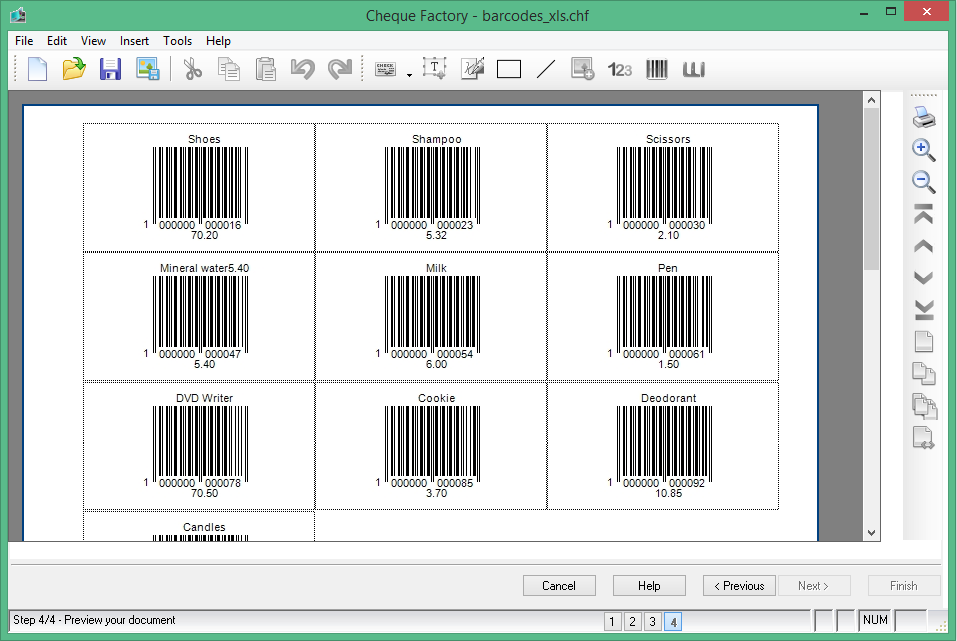This screenshot has width=957, height=641.
Task: Go back with the Previous button
Action: tap(739, 585)
